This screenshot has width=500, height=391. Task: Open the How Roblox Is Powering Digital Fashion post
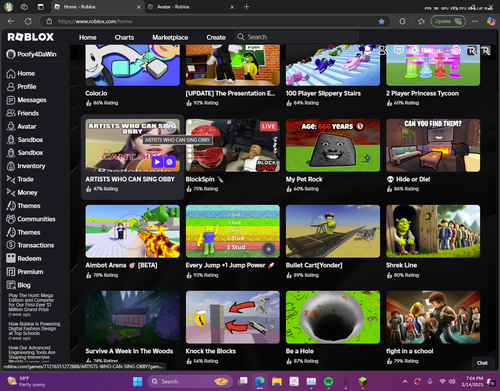point(34,331)
